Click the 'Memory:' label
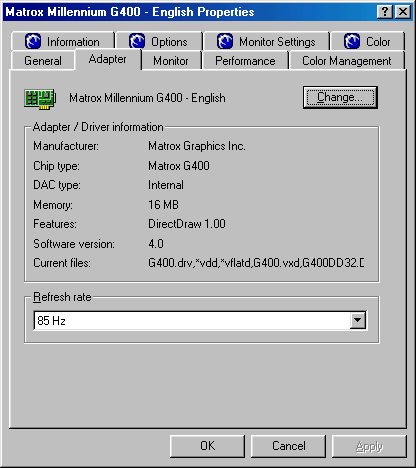The width and height of the screenshot is (416, 468). [53, 205]
